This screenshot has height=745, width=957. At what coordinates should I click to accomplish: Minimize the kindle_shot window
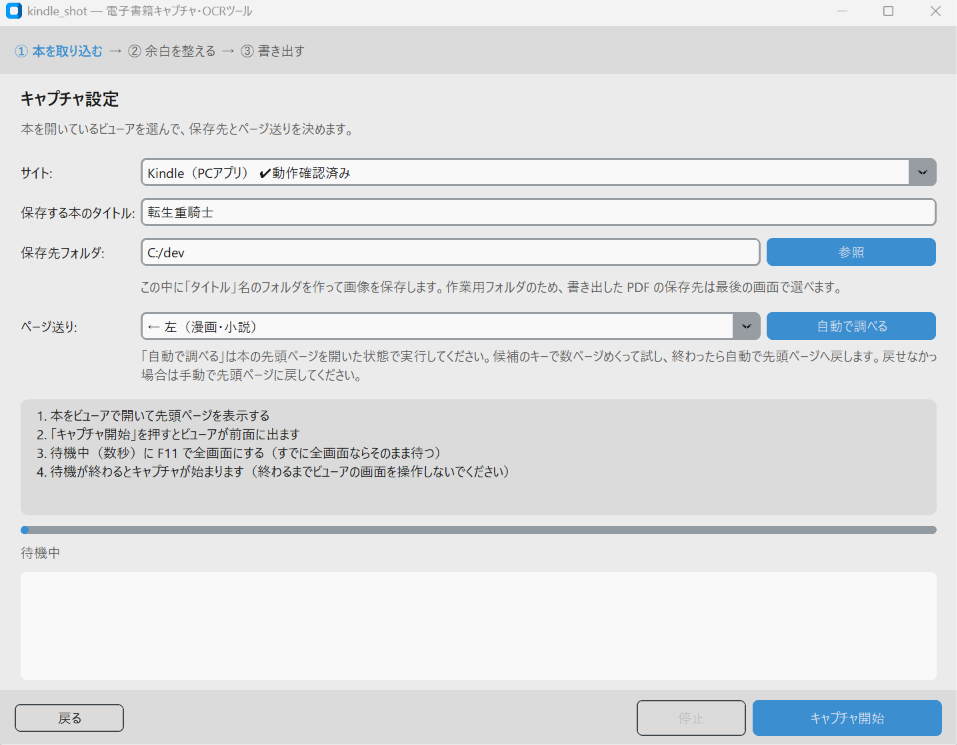pyautogui.click(x=842, y=11)
